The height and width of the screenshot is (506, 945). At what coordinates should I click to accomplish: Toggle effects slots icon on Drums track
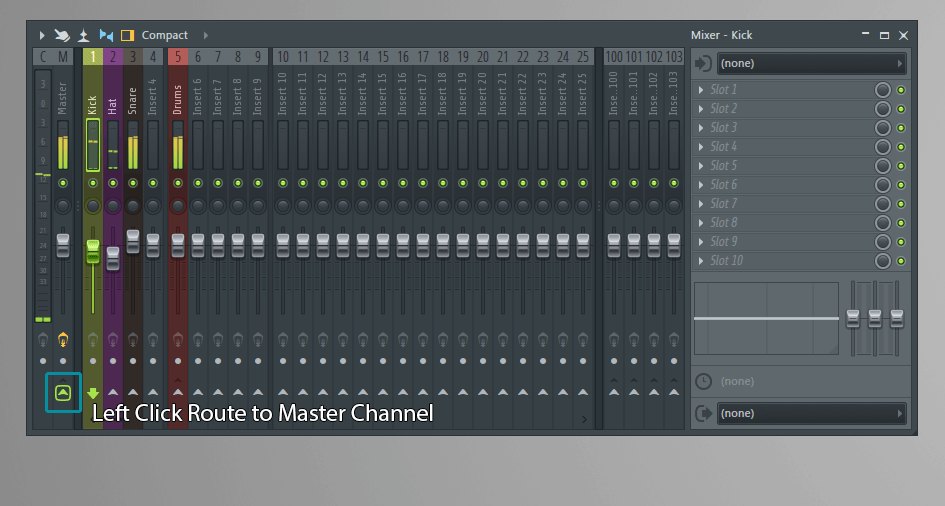[178, 340]
